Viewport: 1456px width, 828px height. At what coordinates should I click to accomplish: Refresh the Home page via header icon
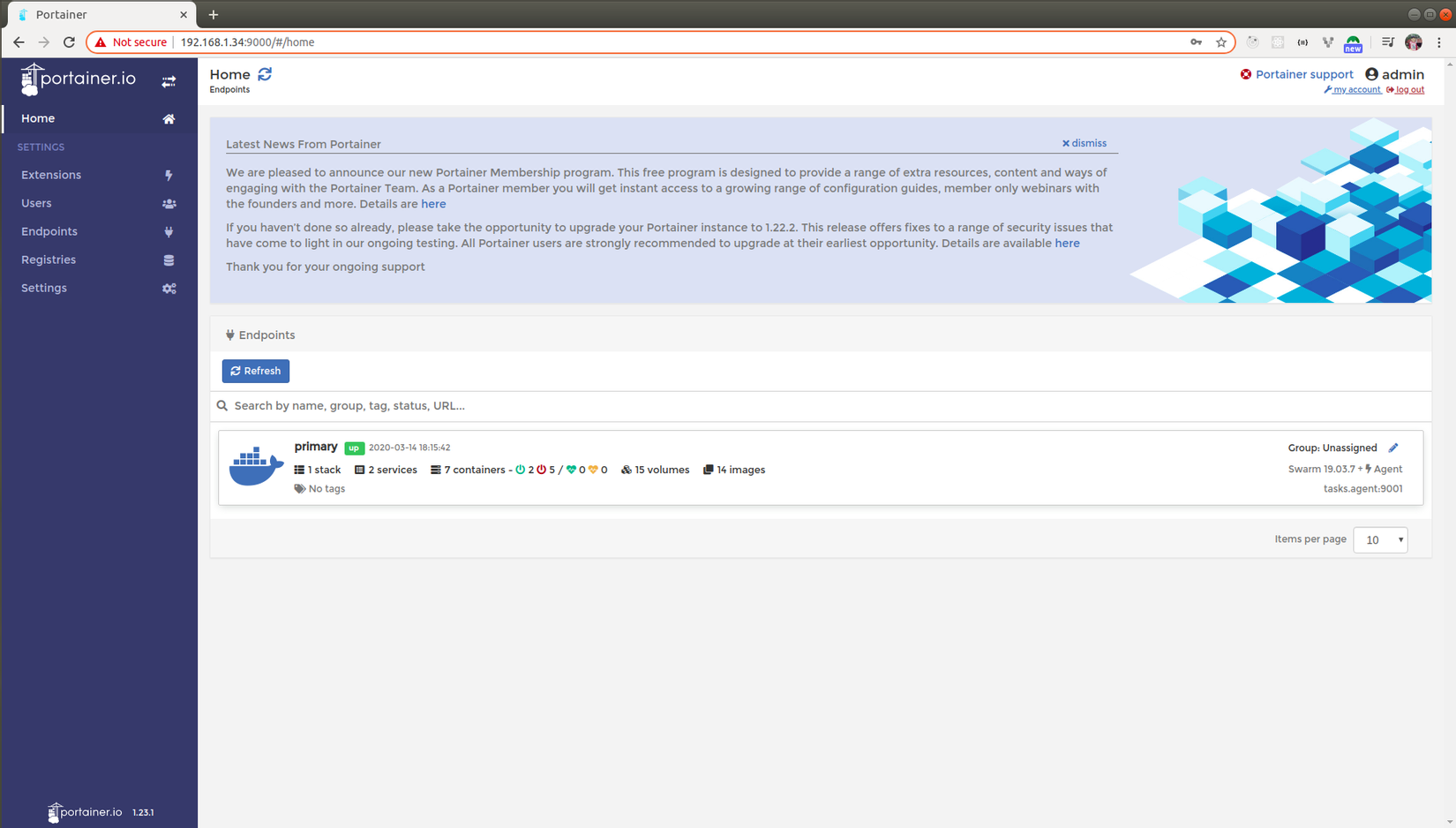point(265,74)
